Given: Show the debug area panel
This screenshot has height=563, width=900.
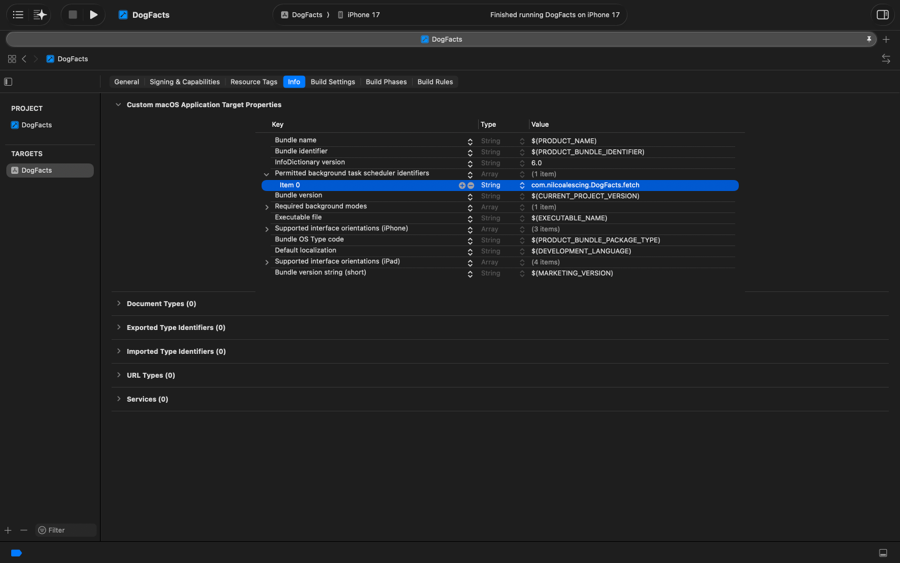Looking at the screenshot, I should tap(883, 553).
